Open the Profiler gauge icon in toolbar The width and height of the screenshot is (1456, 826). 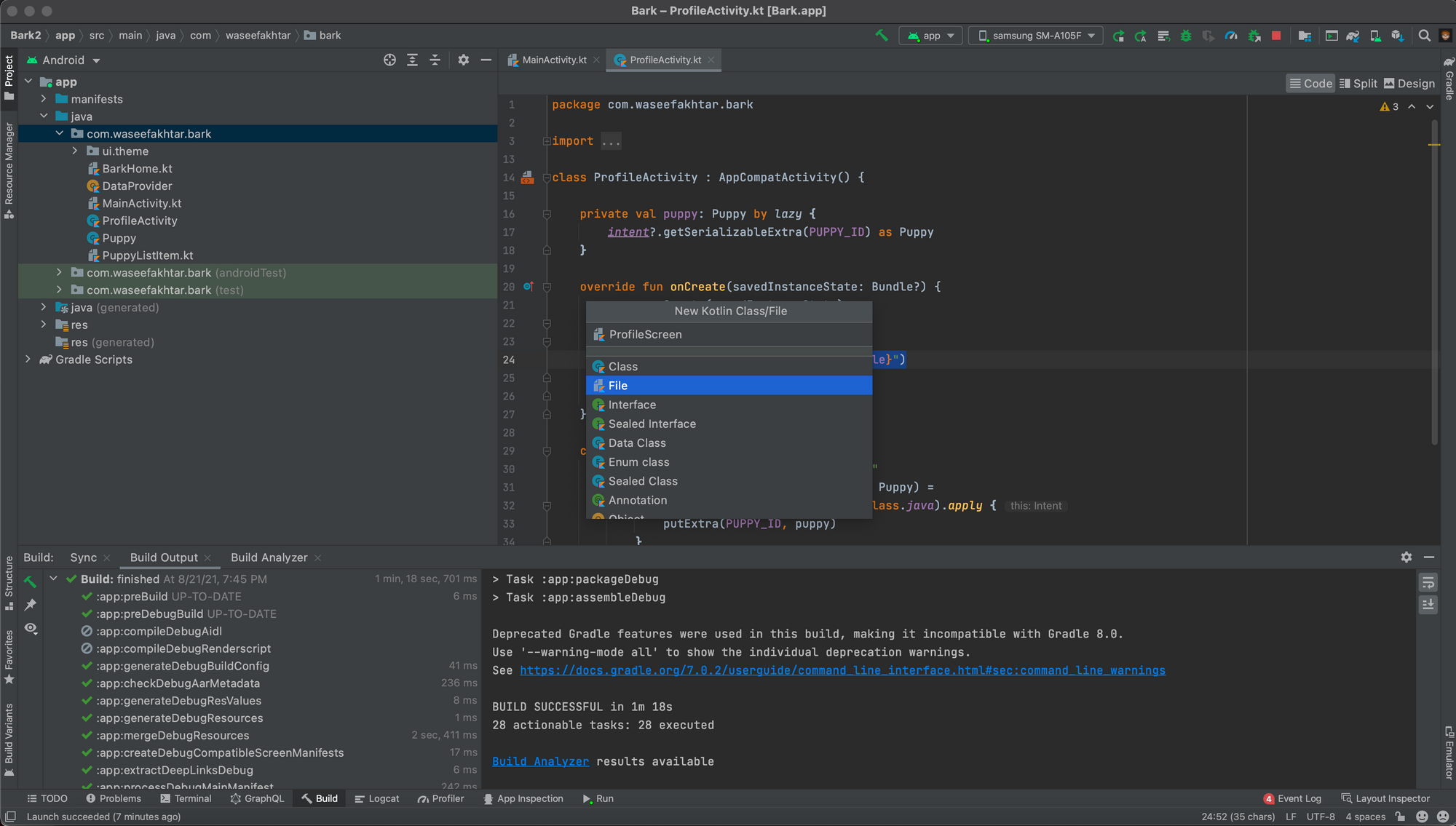(x=1231, y=35)
